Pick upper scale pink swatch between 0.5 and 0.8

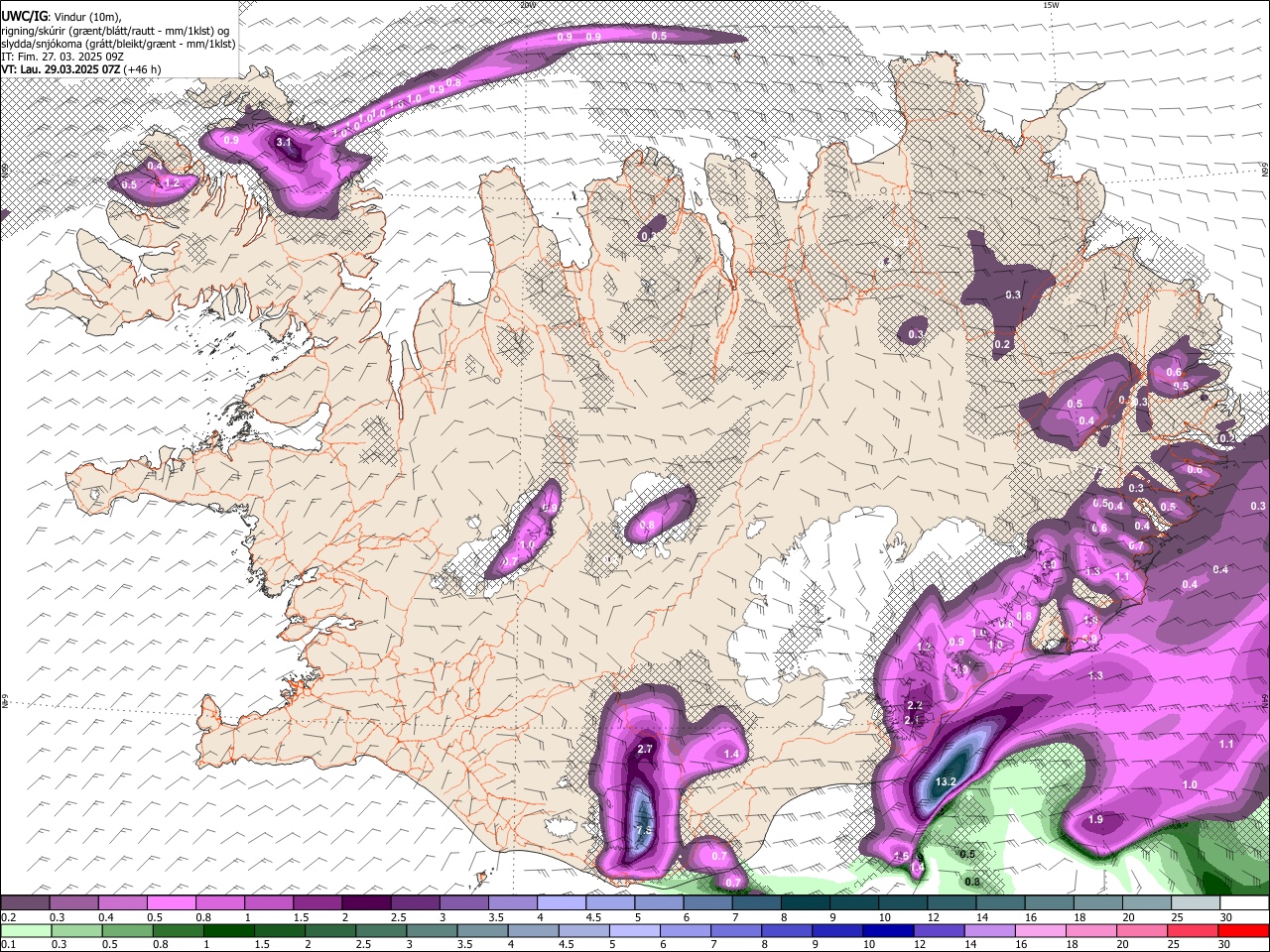(171, 902)
